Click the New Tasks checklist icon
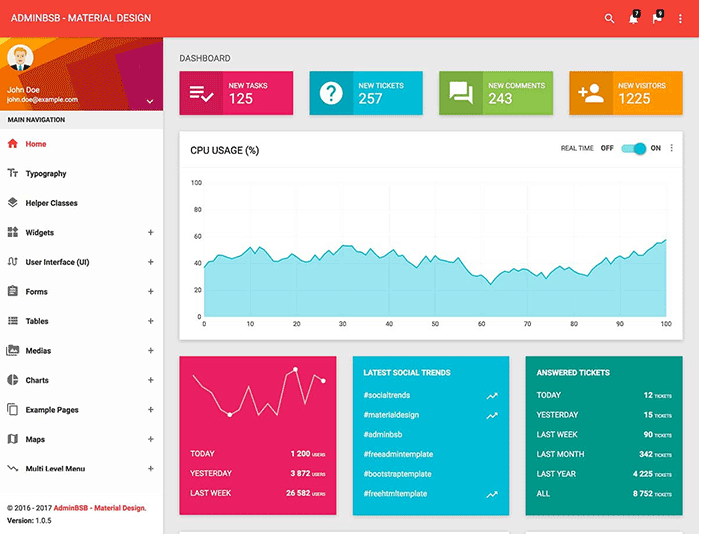701x534 pixels. coord(201,93)
